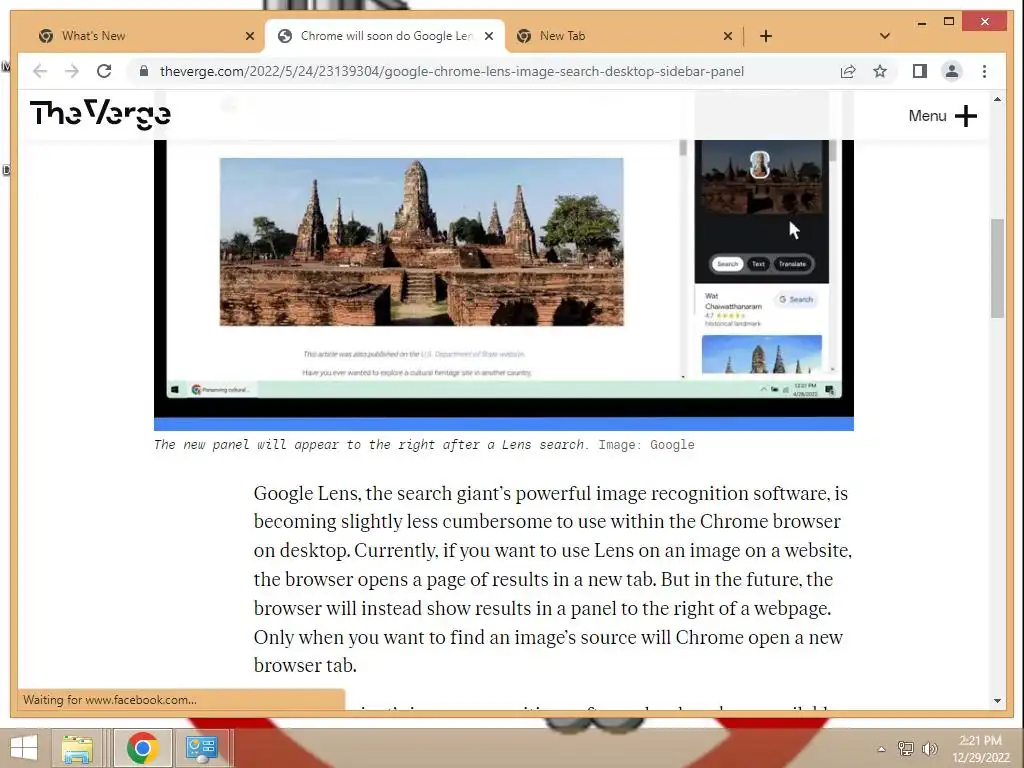Image resolution: width=1024 pixels, height=768 pixels.
Task: Open the Chrome profile menu
Action: [952, 71]
